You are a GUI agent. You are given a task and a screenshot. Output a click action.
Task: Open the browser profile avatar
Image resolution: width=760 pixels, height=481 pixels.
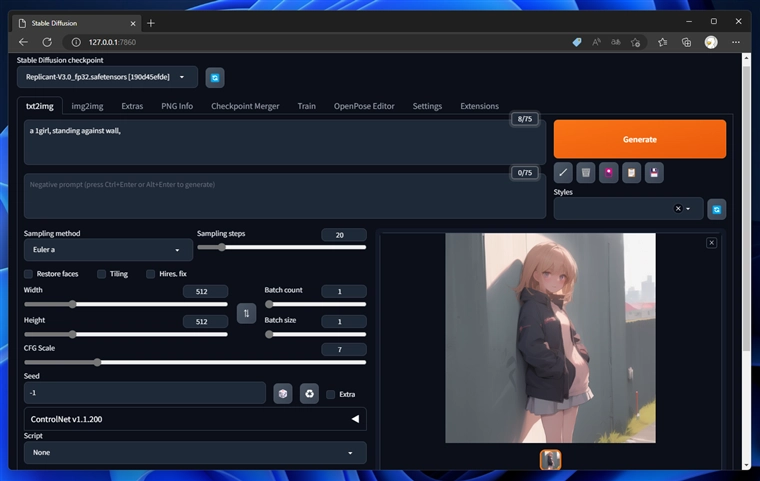click(711, 42)
